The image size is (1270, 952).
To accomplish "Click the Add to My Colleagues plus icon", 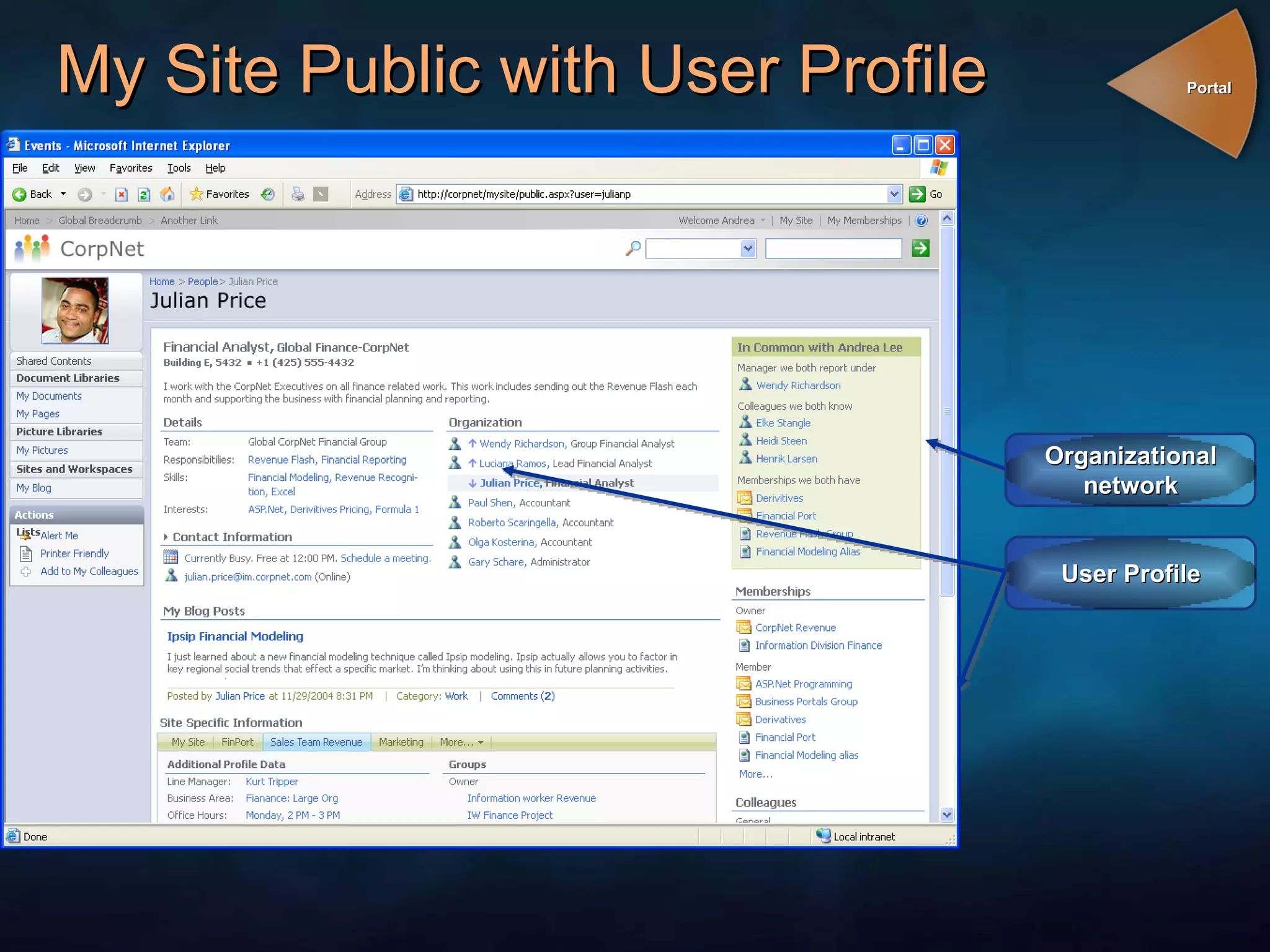I will click(x=25, y=571).
